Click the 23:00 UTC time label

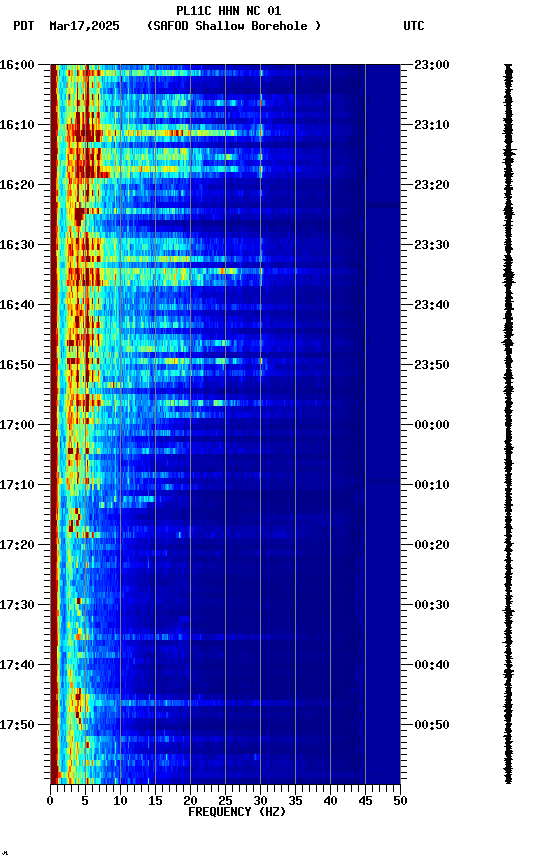pos(432,65)
